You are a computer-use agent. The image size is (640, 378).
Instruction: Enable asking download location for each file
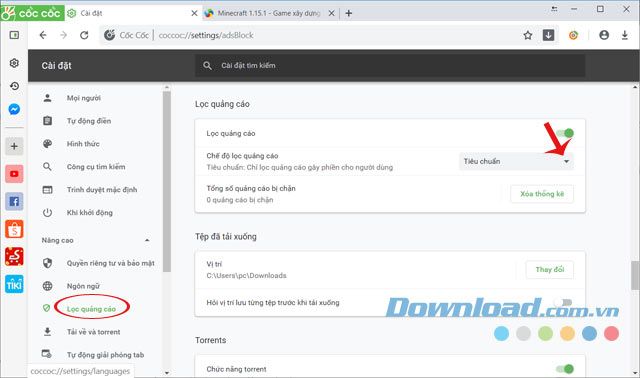tap(564, 302)
